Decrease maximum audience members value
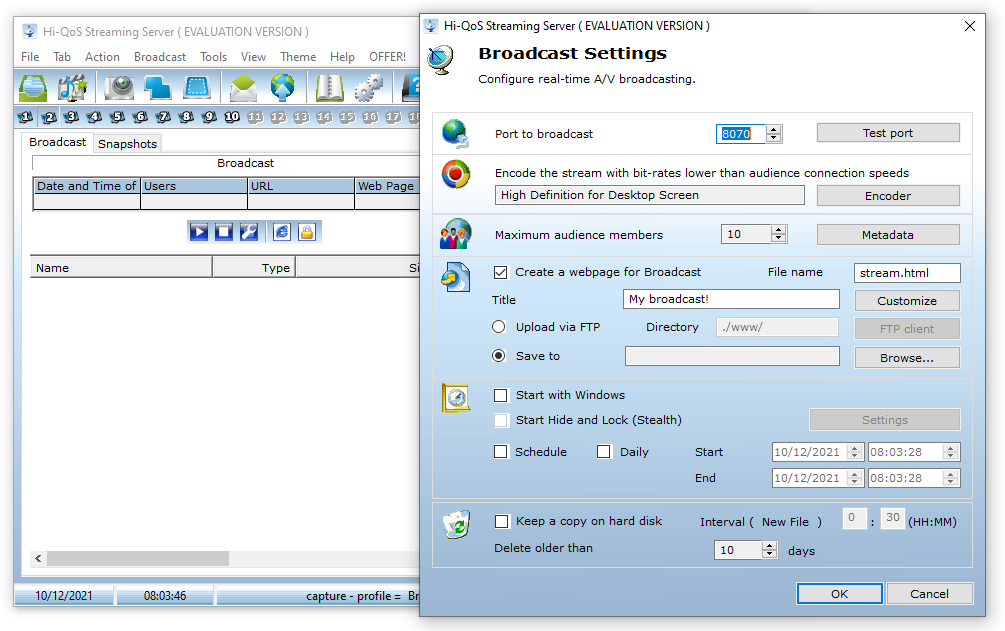Image resolution: width=1005 pixels, height=631 pixels. tap(779, 239)
